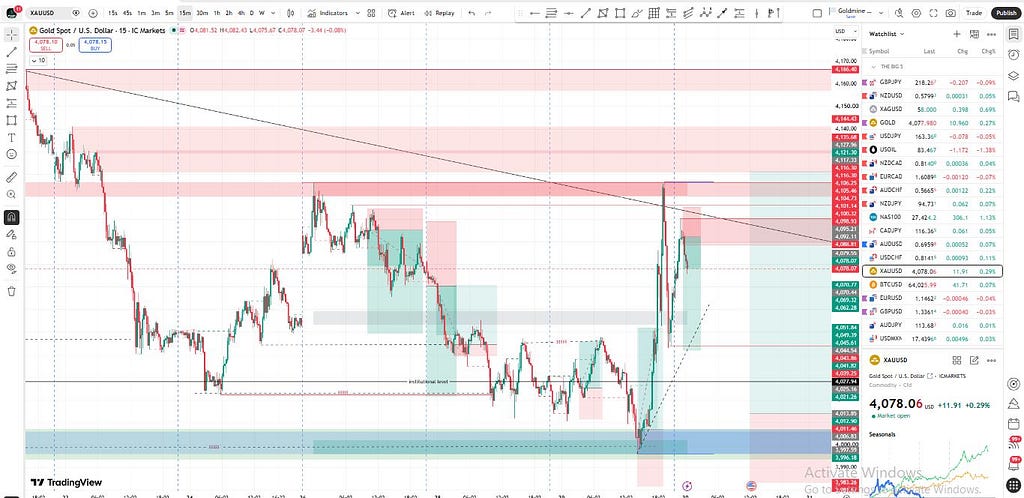1024x498 pixels.
Task: Switch to the 4h timeframe
Action: click(242, 13)
